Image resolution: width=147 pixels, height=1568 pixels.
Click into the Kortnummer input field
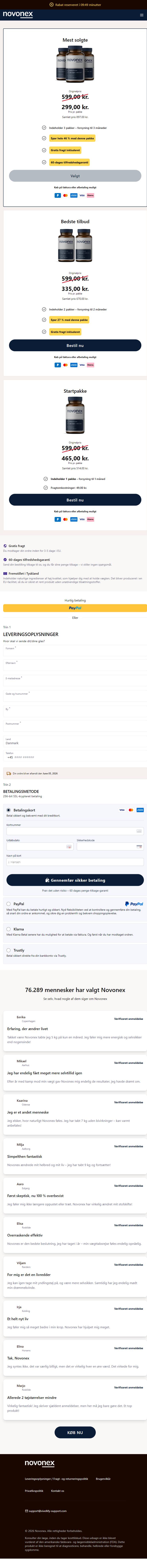click(75, 831)
